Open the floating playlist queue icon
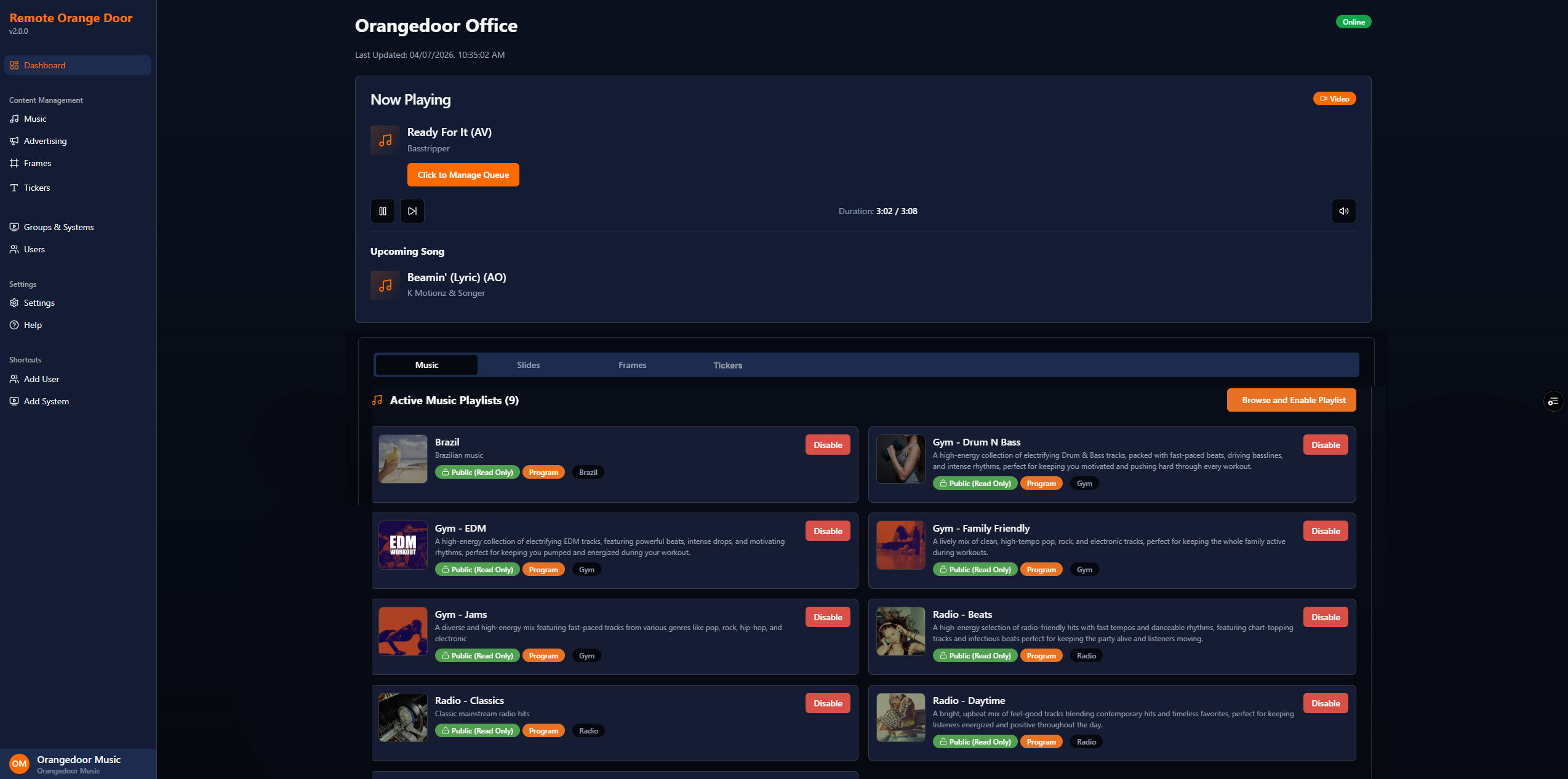 (1553, 402)
